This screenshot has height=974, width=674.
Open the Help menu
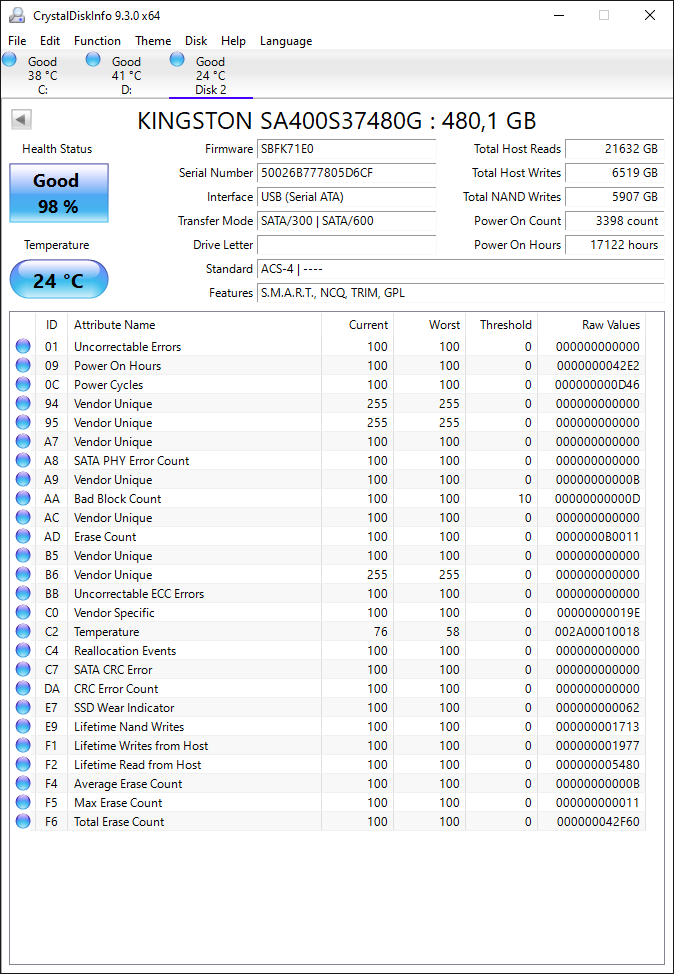tap(233, 41)
